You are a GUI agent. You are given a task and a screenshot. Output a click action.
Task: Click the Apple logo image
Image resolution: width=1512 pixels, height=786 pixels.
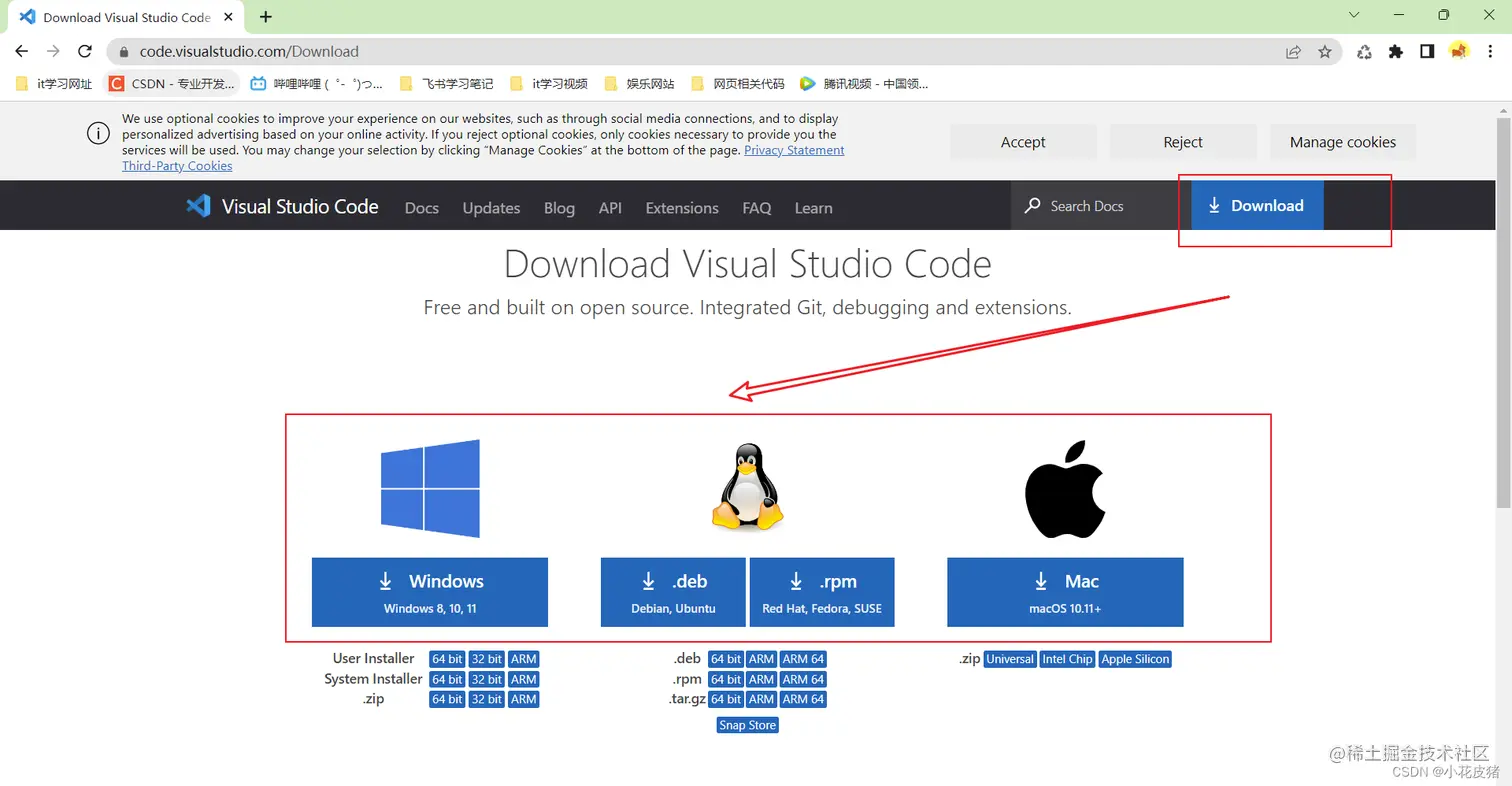point(1064,490)
